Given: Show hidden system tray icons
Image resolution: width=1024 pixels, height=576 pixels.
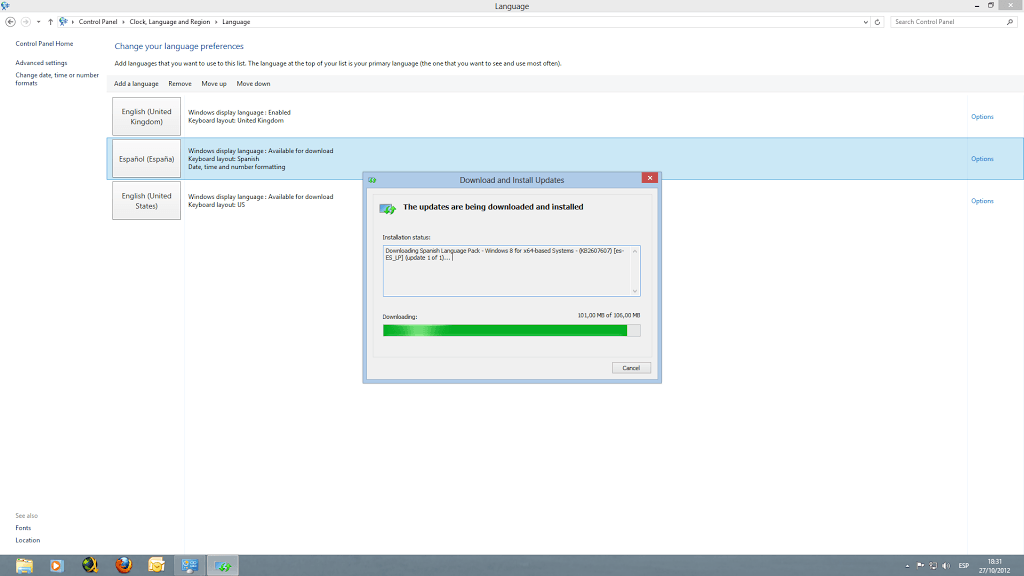Looking at the screenshot, I should [x=907, y=566].
